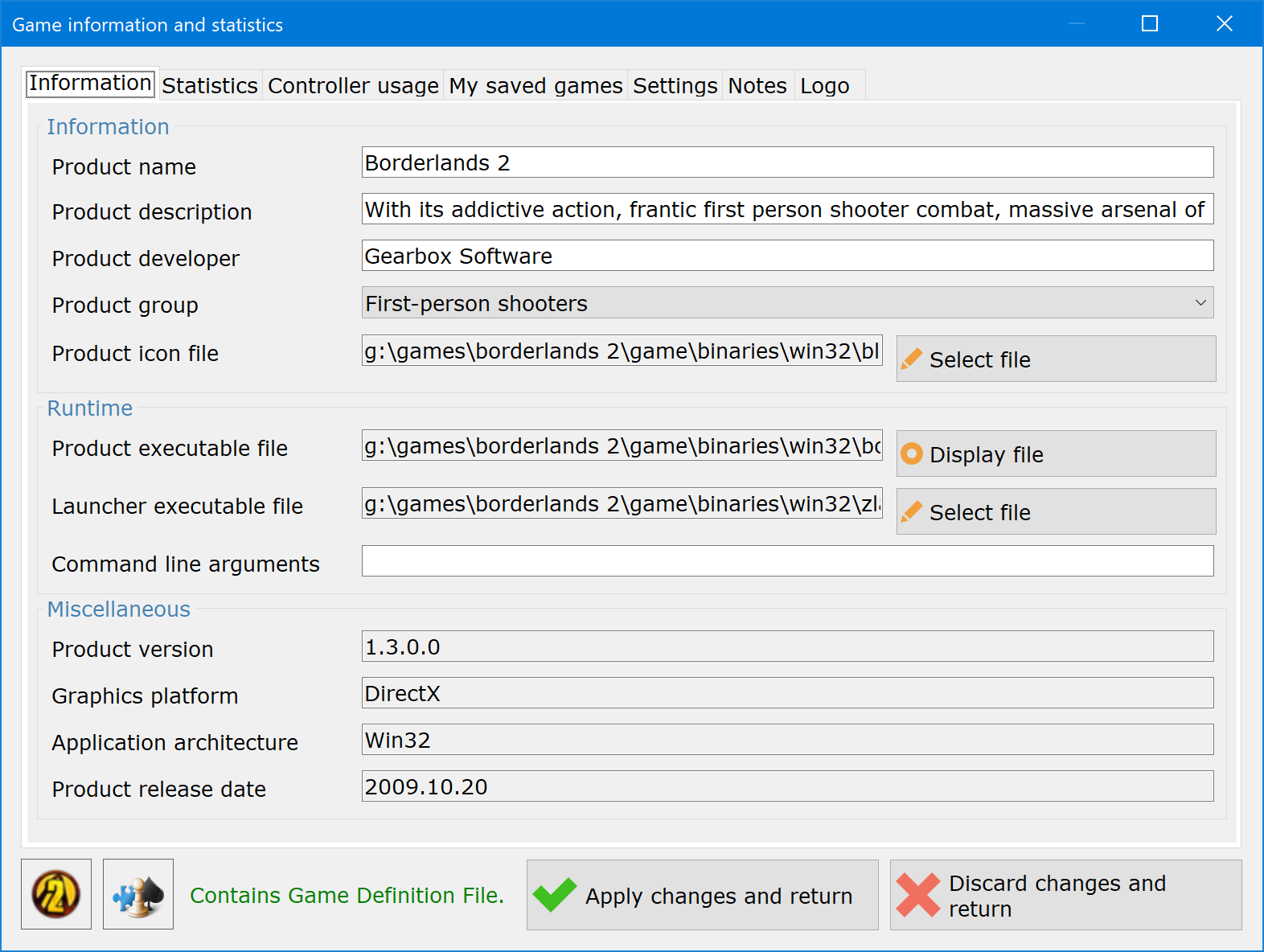Click pencil icon beside Product icon file
Image resolution: width=1264 pixels, height=952 pixels.
pyautogui.click(x=912, y=359)
